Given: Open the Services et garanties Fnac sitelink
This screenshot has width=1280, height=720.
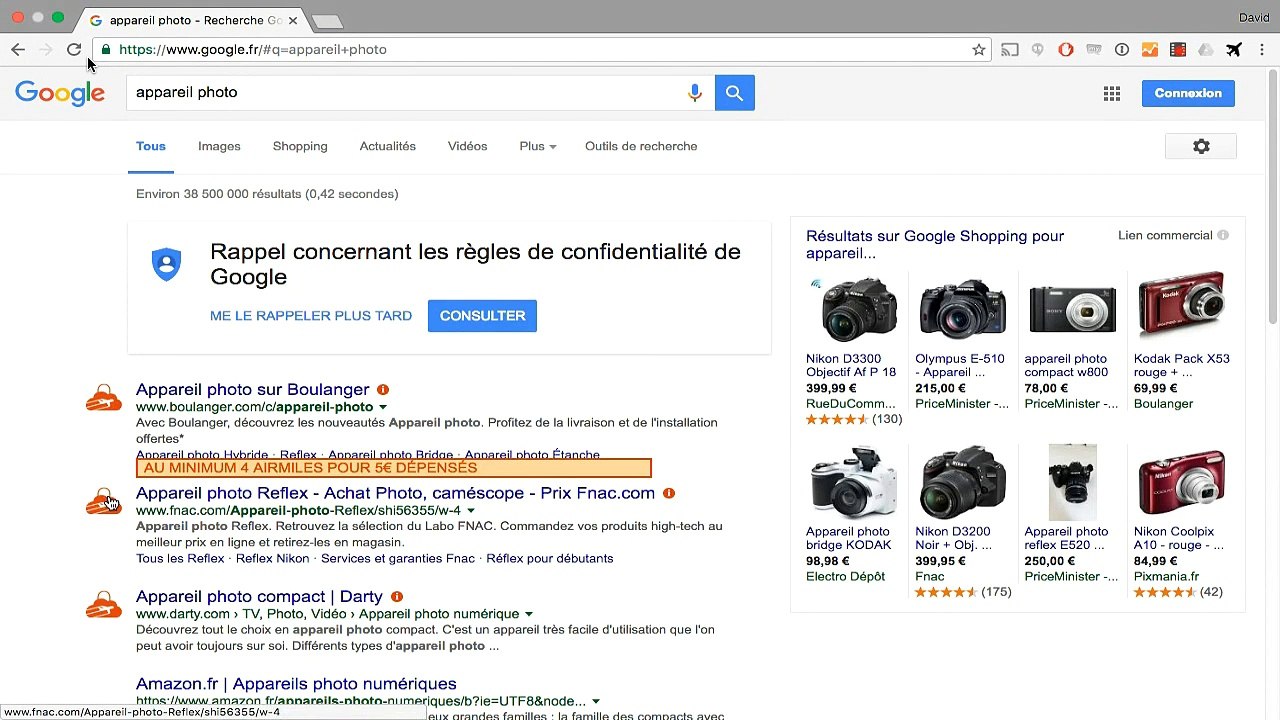Looking at the screenshot, I should pos(398,558).
